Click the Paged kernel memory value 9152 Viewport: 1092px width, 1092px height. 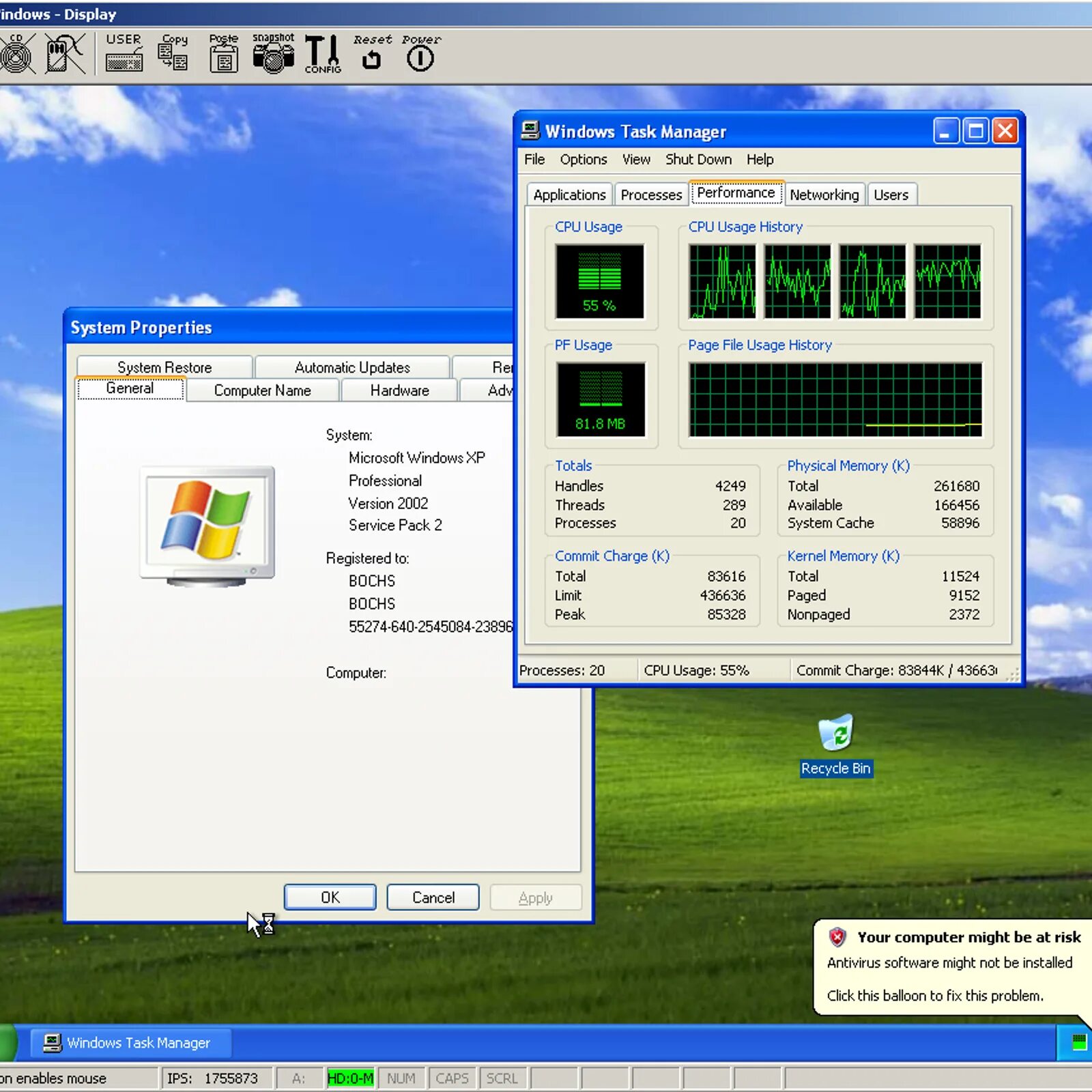pyautogui.click(x=964, y=595)
